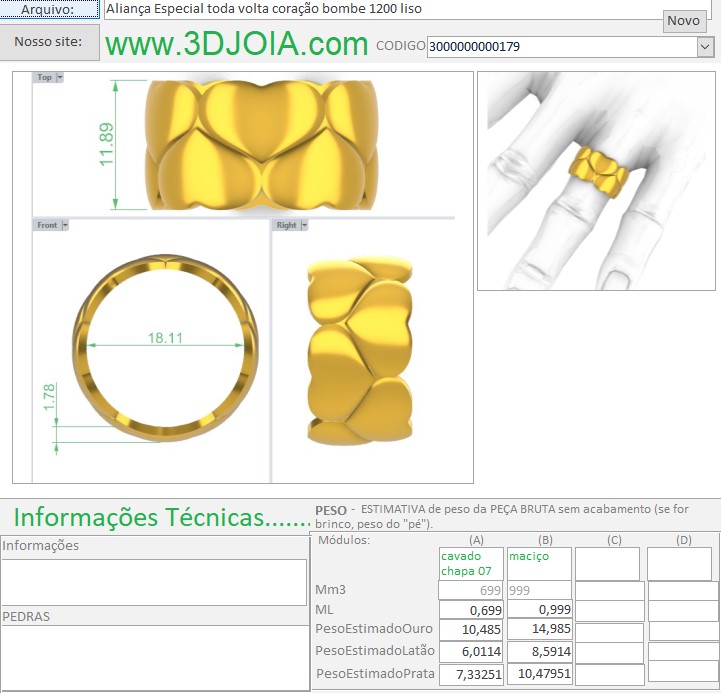Expand the CODIGO combo box arrow
The height and width of the screenshot is (693, 721).
pyautogui.click(x=704, y=46)
